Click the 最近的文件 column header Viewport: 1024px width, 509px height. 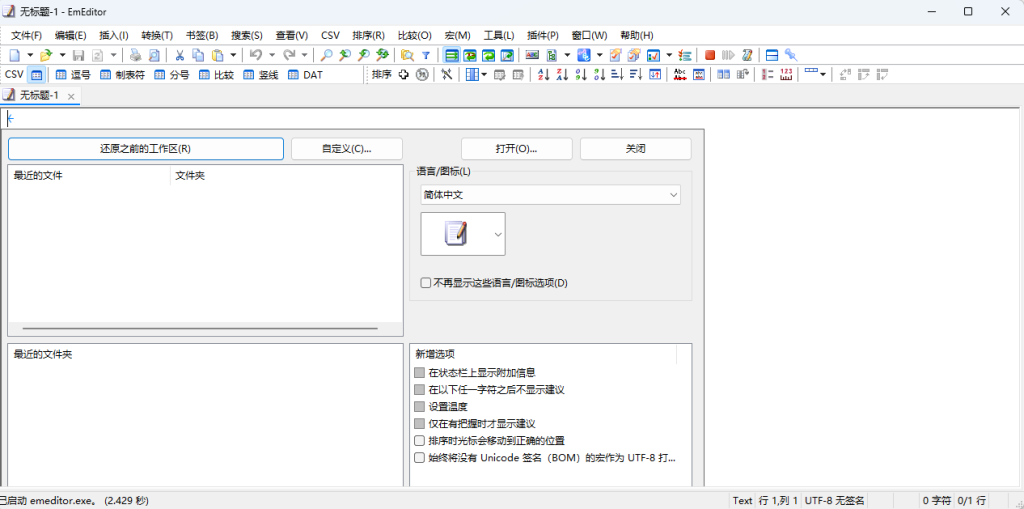point(89,176)
